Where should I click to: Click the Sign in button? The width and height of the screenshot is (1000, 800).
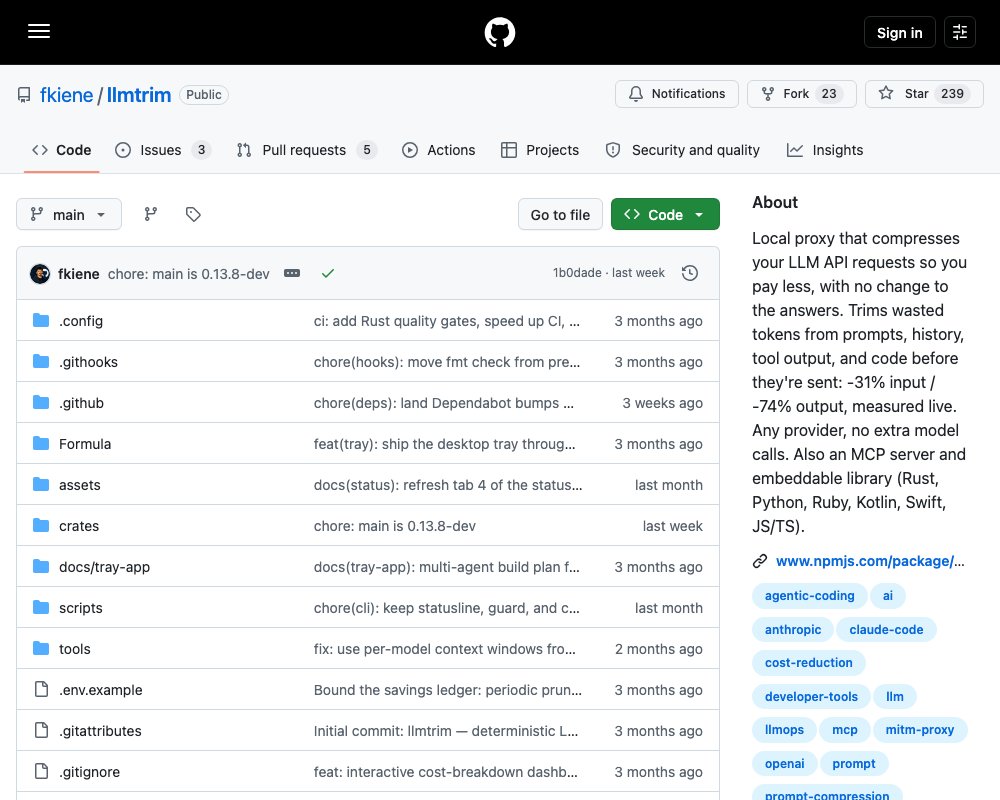coord(899,32)
